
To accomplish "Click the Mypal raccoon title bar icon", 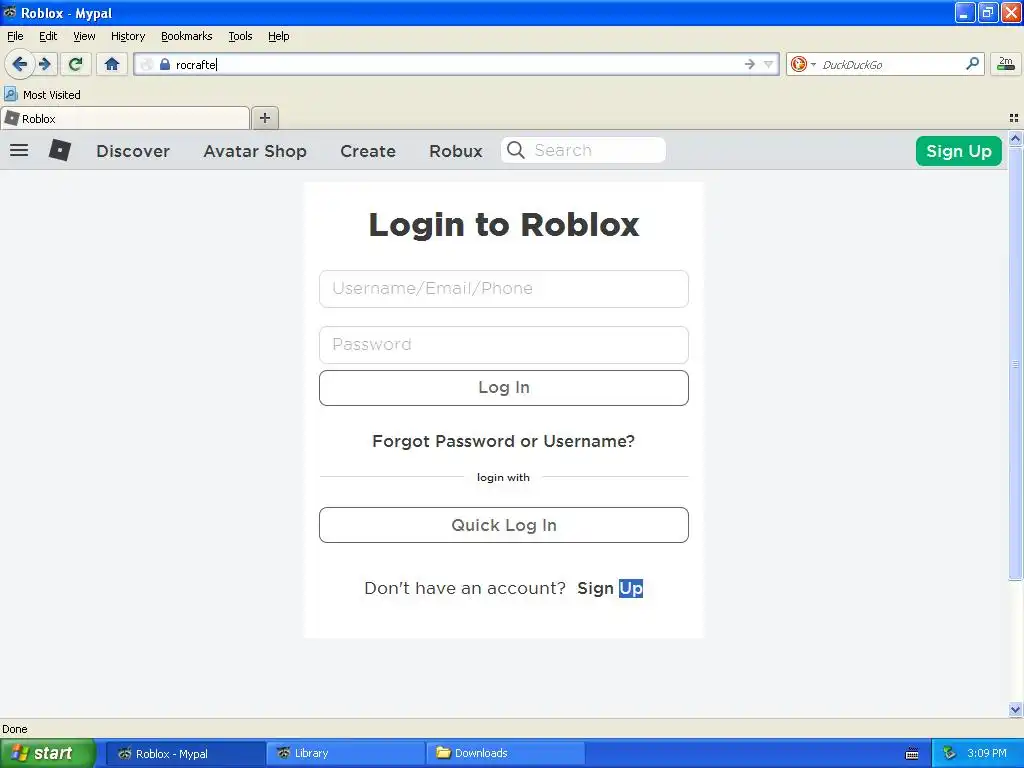I will (x=10, y=12).
